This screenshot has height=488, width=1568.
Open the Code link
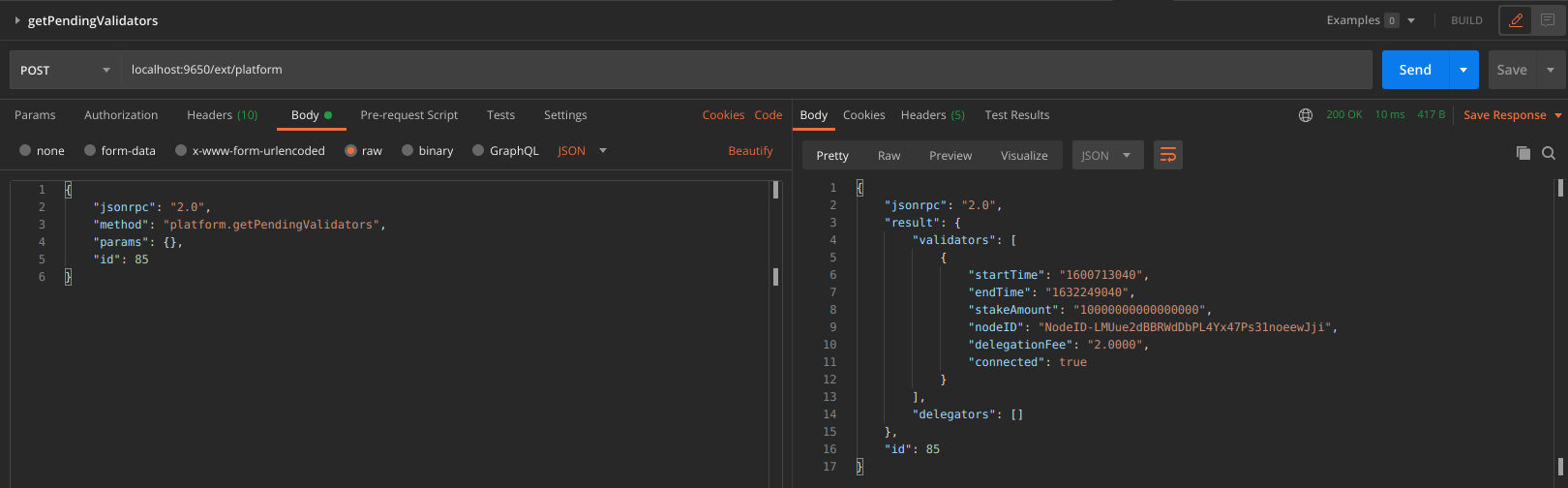(x=769, y=115)
